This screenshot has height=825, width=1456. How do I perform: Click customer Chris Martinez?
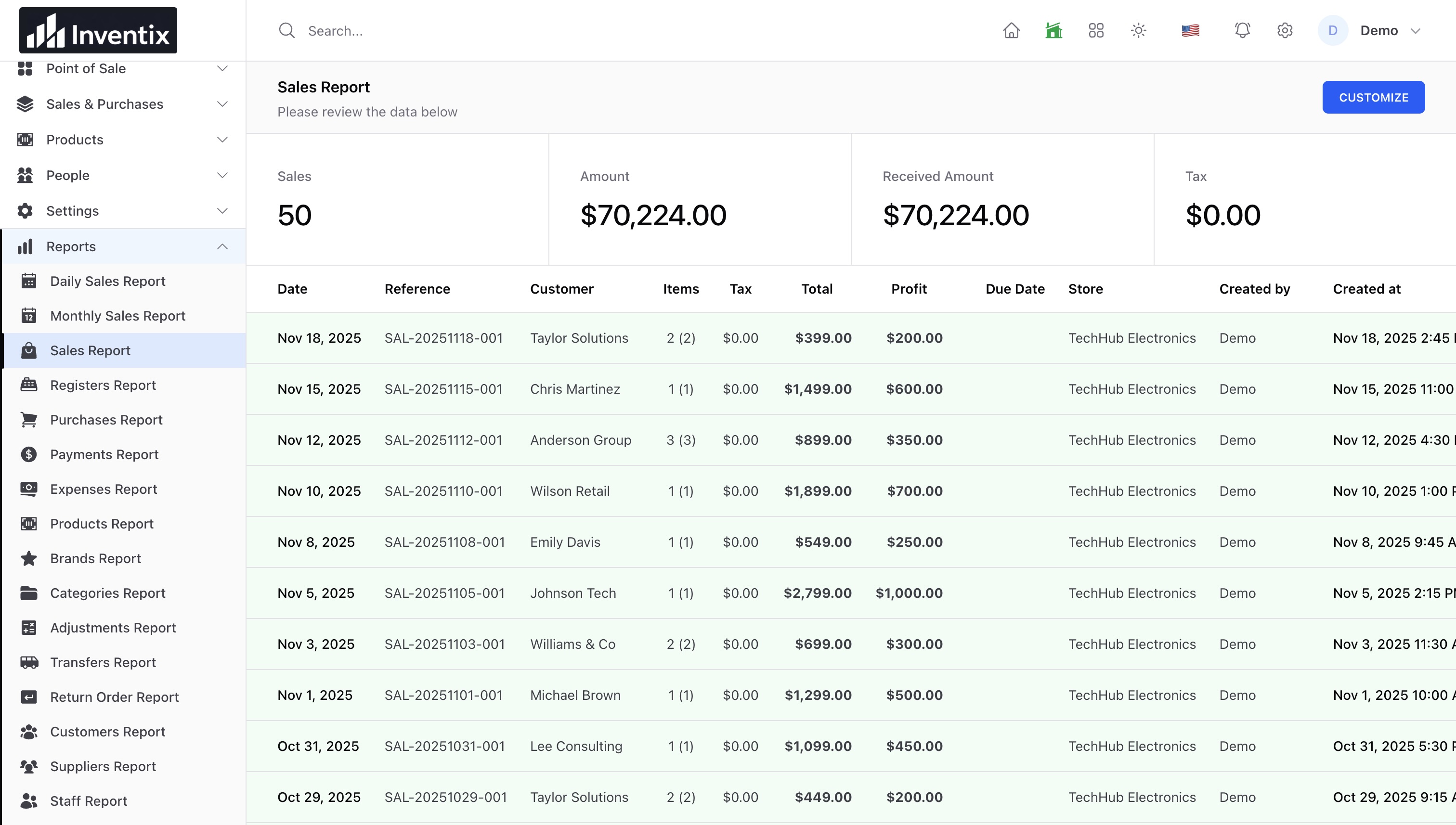click(575, 389)
